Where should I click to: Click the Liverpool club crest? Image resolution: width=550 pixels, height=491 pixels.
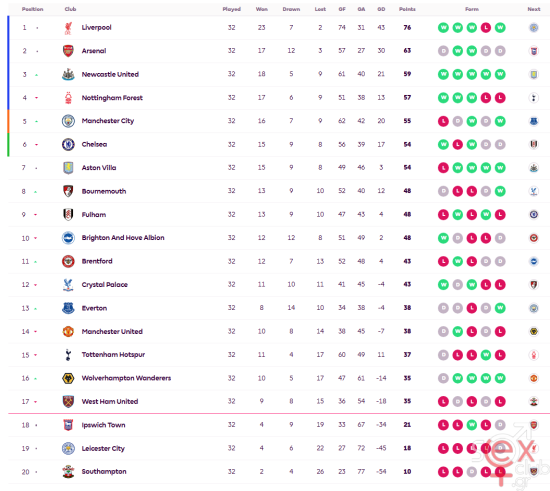click(68, 28)
